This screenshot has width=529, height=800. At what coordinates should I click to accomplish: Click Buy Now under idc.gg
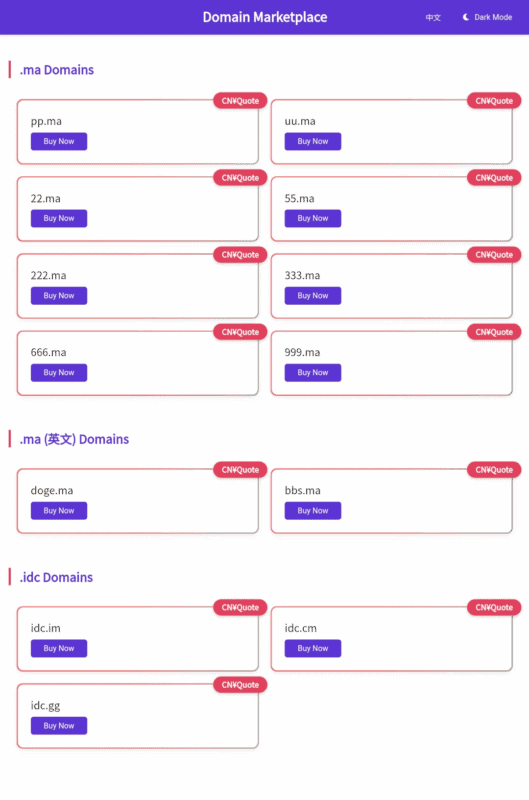(59, 726)
